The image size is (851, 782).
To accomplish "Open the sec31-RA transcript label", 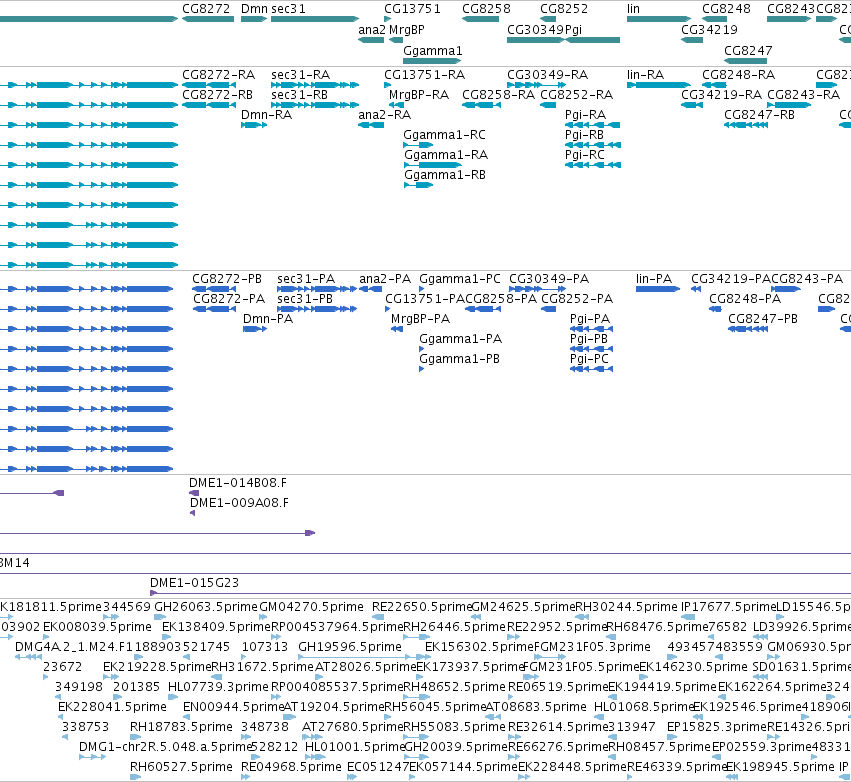I will click(x=301, y=75).
